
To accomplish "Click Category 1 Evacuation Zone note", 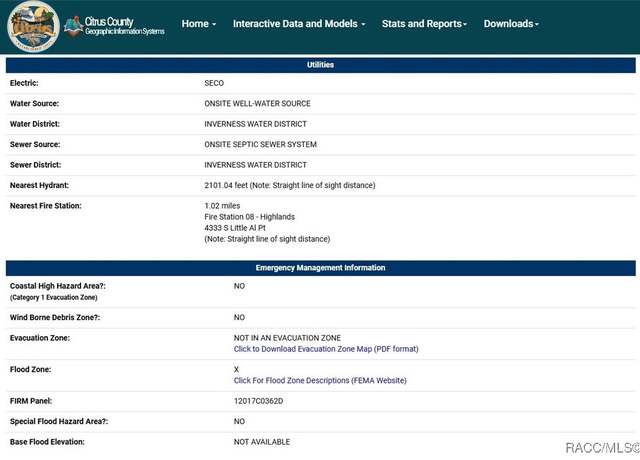I will point(53,298).
